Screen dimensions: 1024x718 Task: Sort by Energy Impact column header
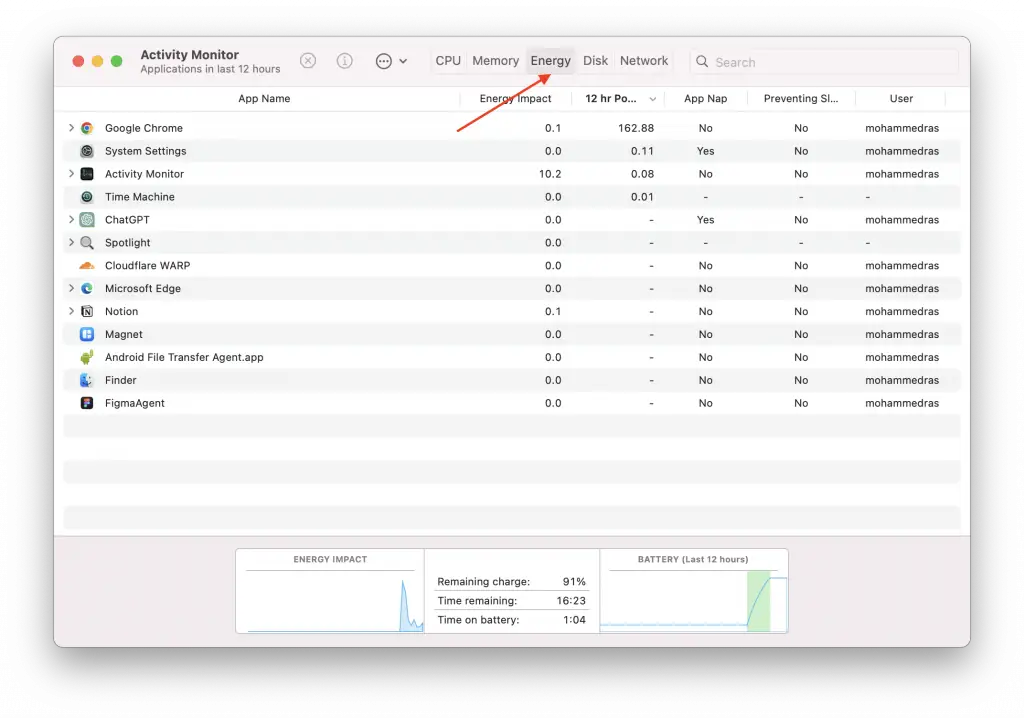(515, 99)
